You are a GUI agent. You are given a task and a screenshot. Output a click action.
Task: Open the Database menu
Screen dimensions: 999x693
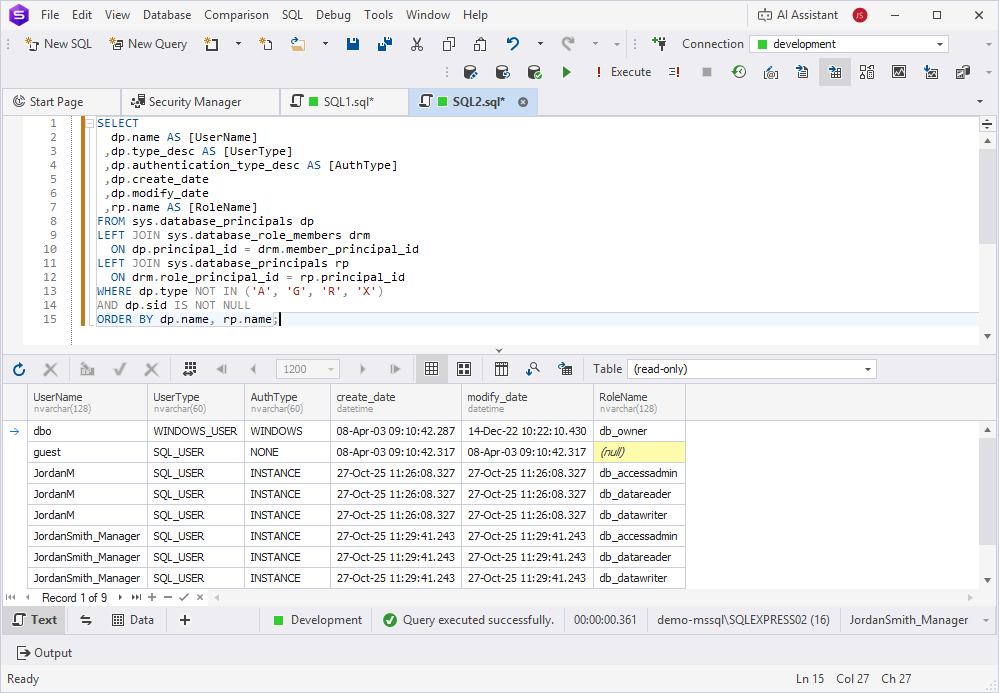pos(166,15)
